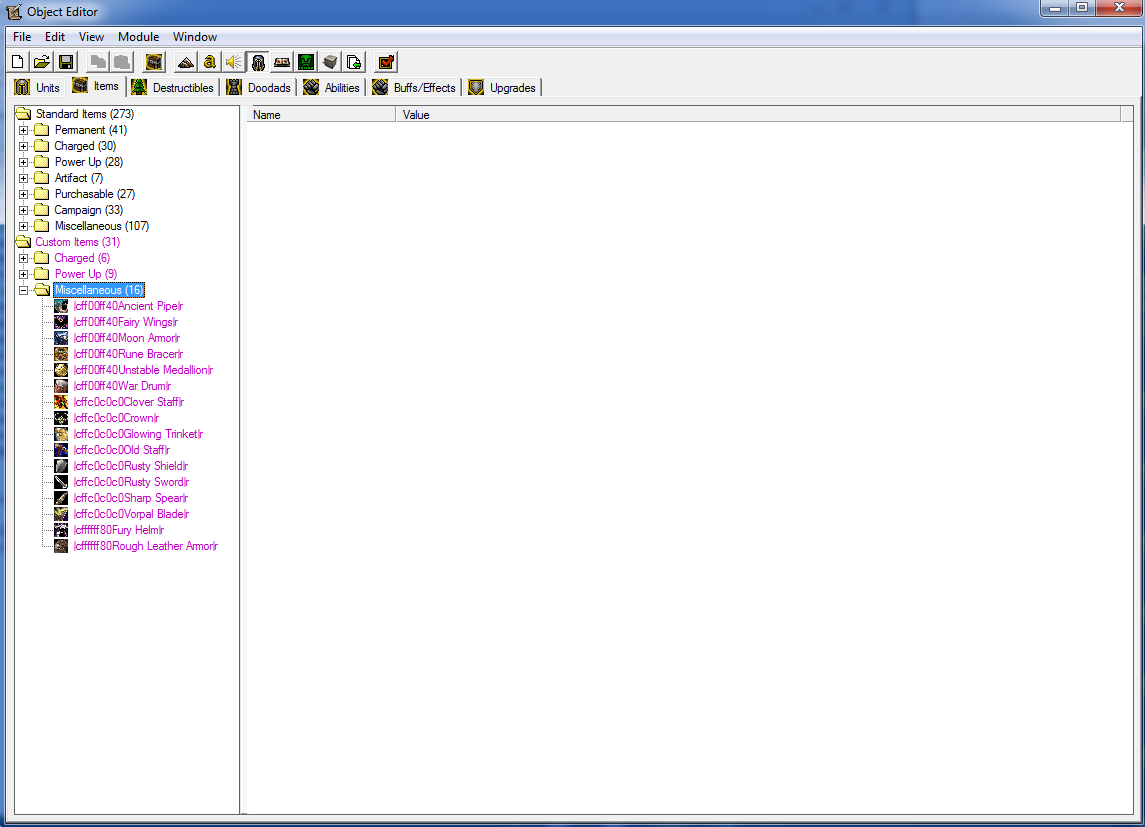This screenshot has width=1145, height=827.
Task: Select the Unstable Medallion item icon
Action: pos(61,370)
